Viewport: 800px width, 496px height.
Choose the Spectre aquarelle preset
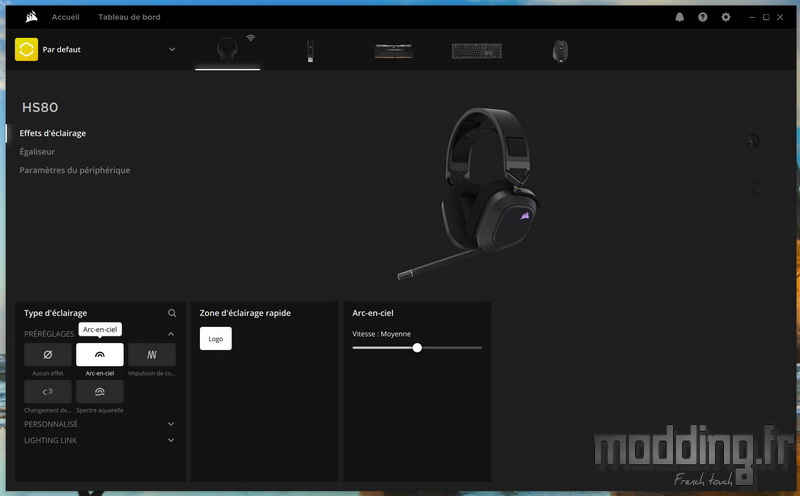[x=99, y=392]
